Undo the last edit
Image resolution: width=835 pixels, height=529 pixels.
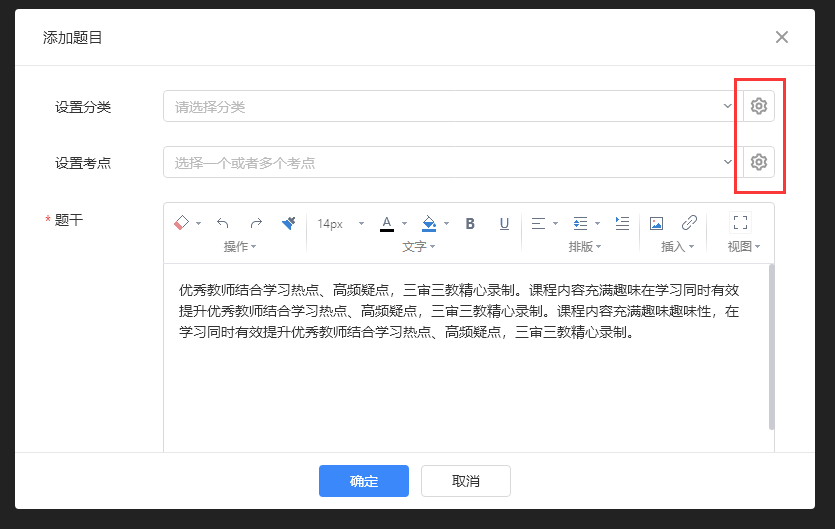click(223, 223)
